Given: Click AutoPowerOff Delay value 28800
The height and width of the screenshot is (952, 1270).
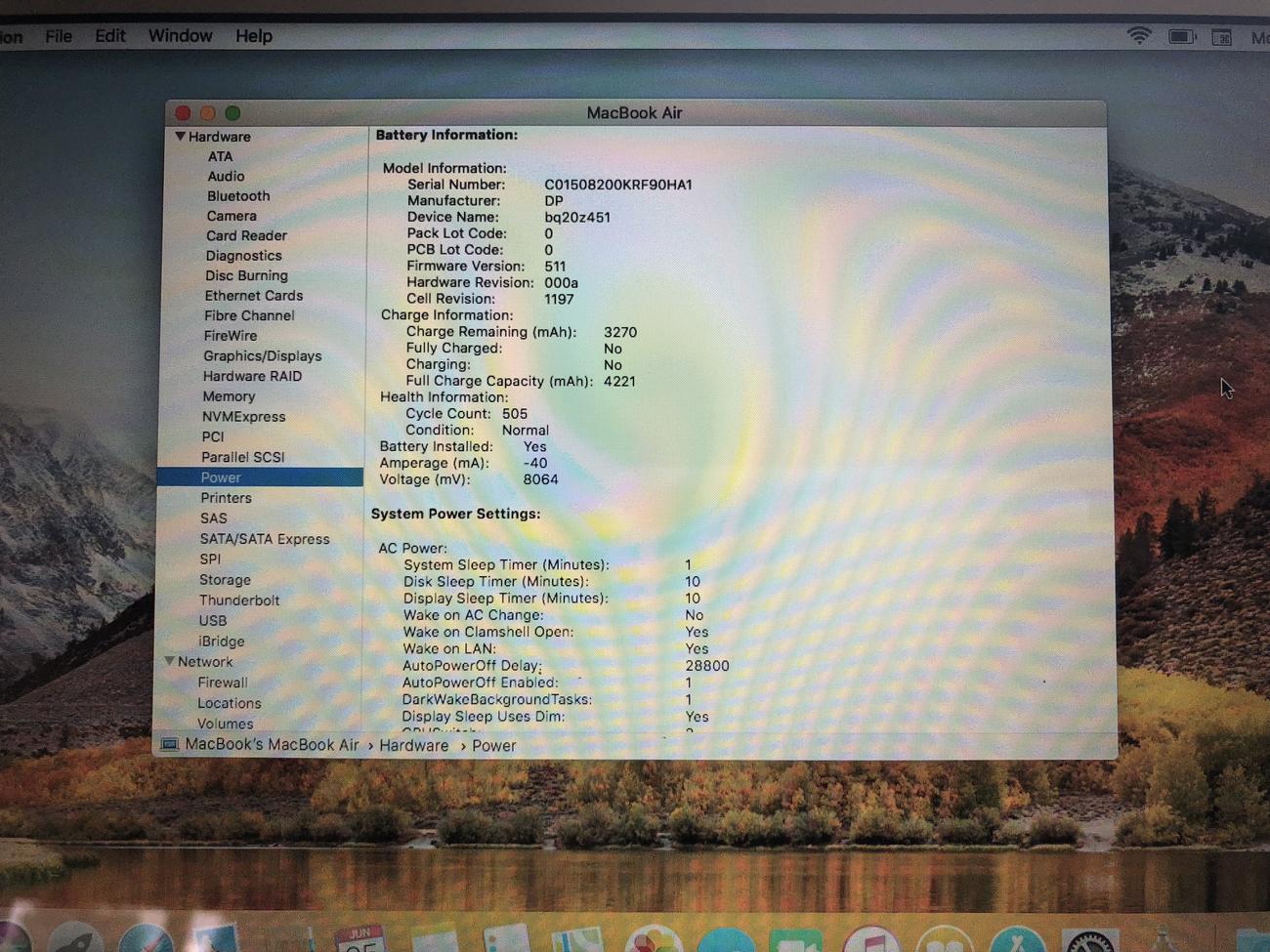Looking at the screenshot, I should [707, 666].
